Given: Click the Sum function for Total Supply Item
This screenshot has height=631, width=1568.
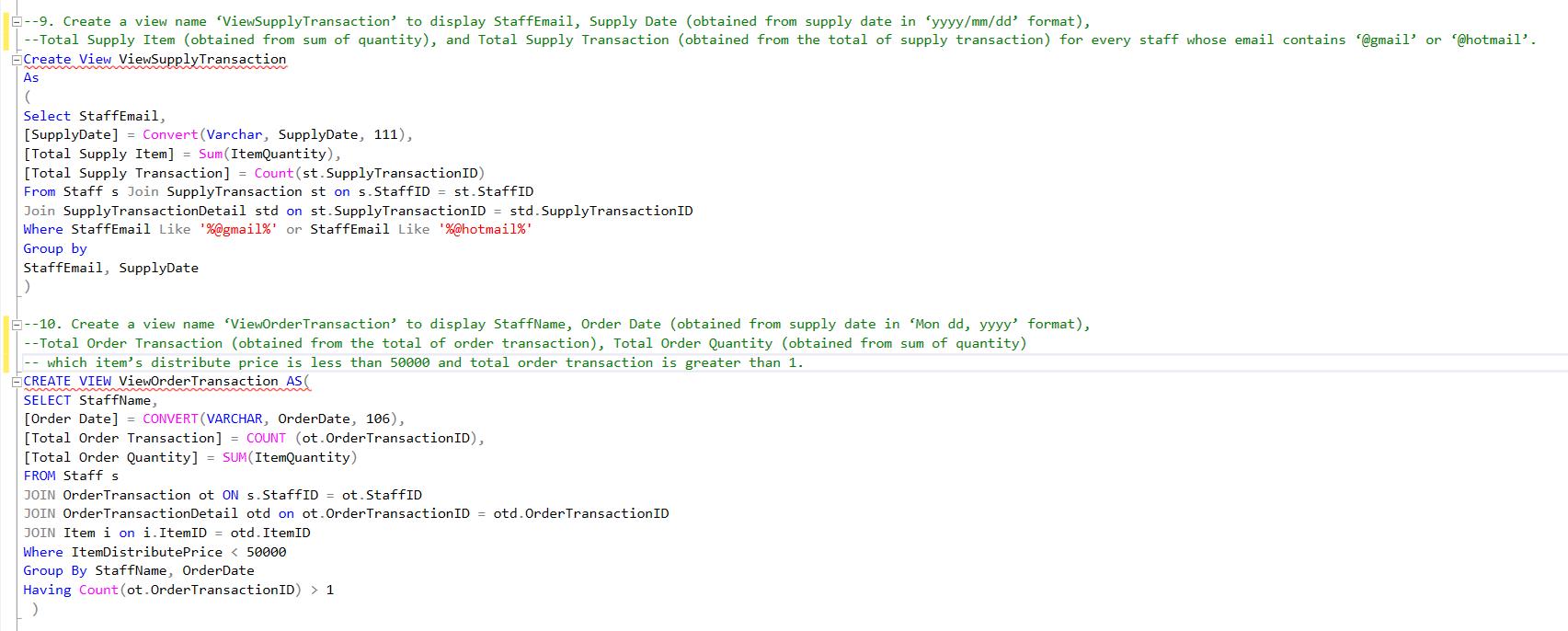Looking at the screenshot, I should pos(211,154).
